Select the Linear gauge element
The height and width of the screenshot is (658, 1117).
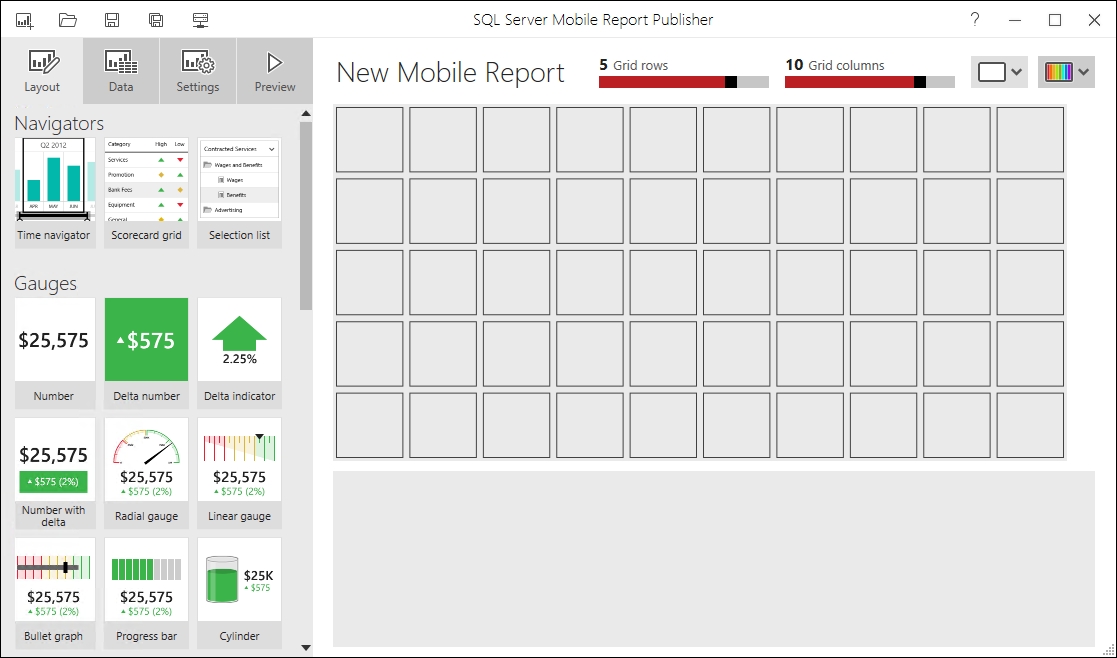(239, 474)
